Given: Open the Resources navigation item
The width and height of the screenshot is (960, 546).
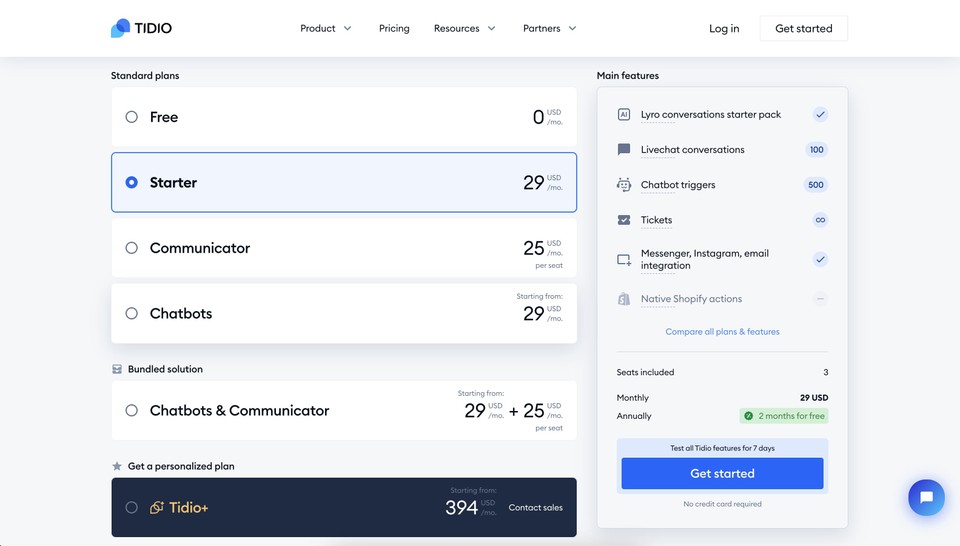Looking at the screenshot, I should coord(457,28).
